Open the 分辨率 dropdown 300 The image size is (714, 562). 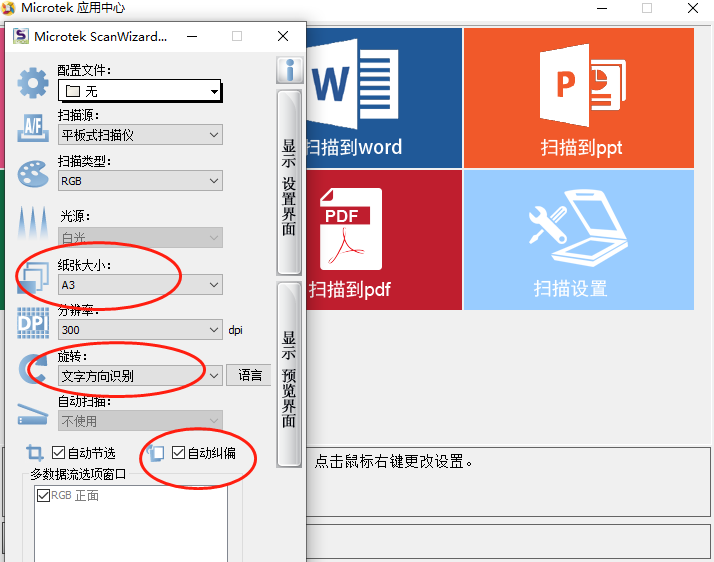[x=140, y=329]
